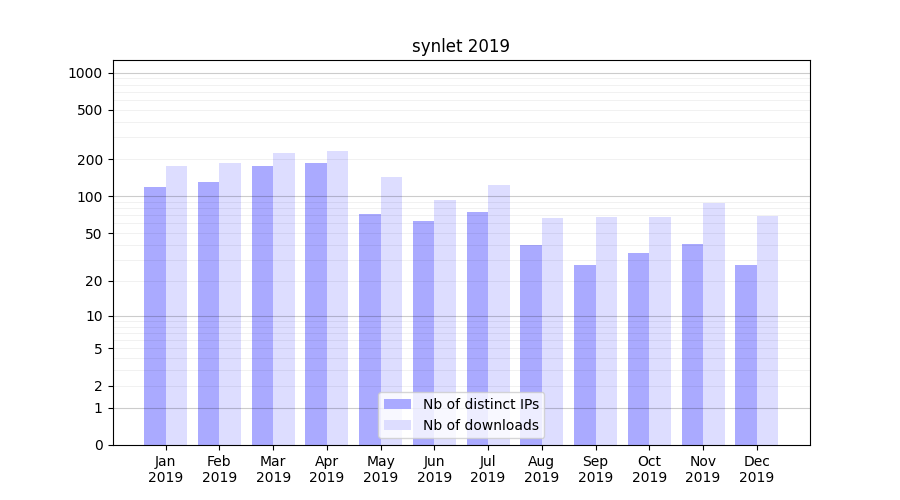Click the 'synlet 2019' chart title
900x500 pixels.
pyautogui.click(x=461, y=46)
